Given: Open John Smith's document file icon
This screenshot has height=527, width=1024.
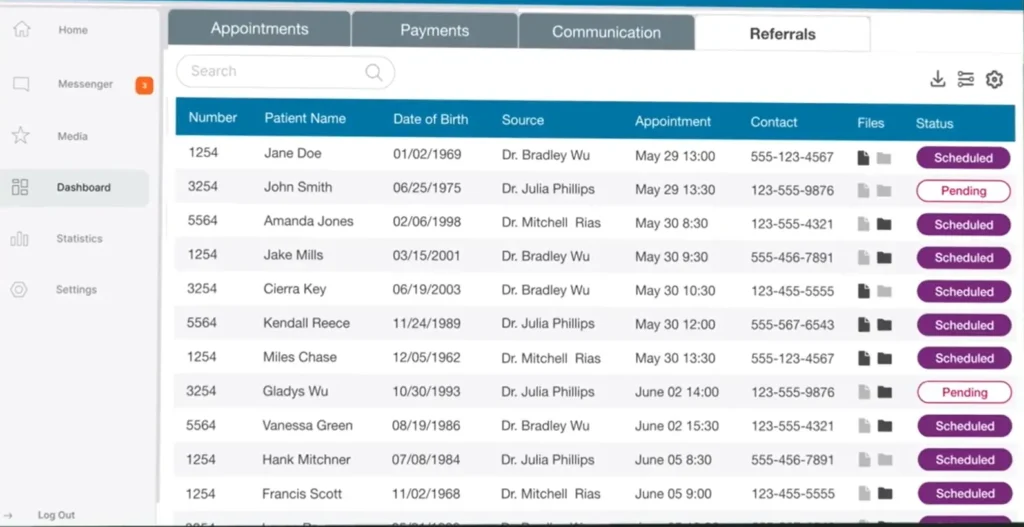Looking at the screenshot, I should 863,190.
